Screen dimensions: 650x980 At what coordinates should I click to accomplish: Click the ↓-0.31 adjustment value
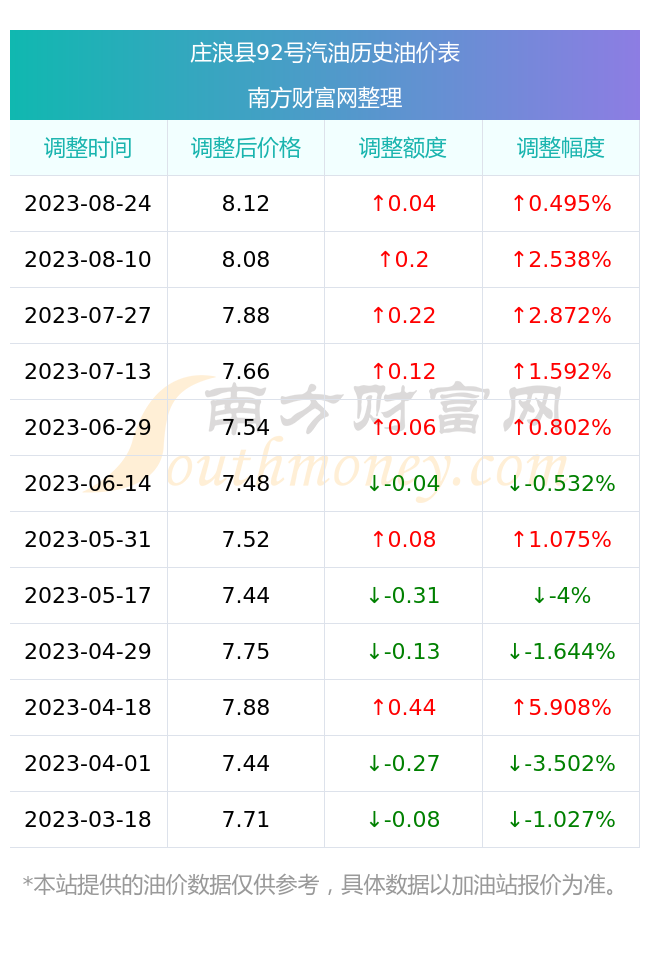(x=403, y=595)
